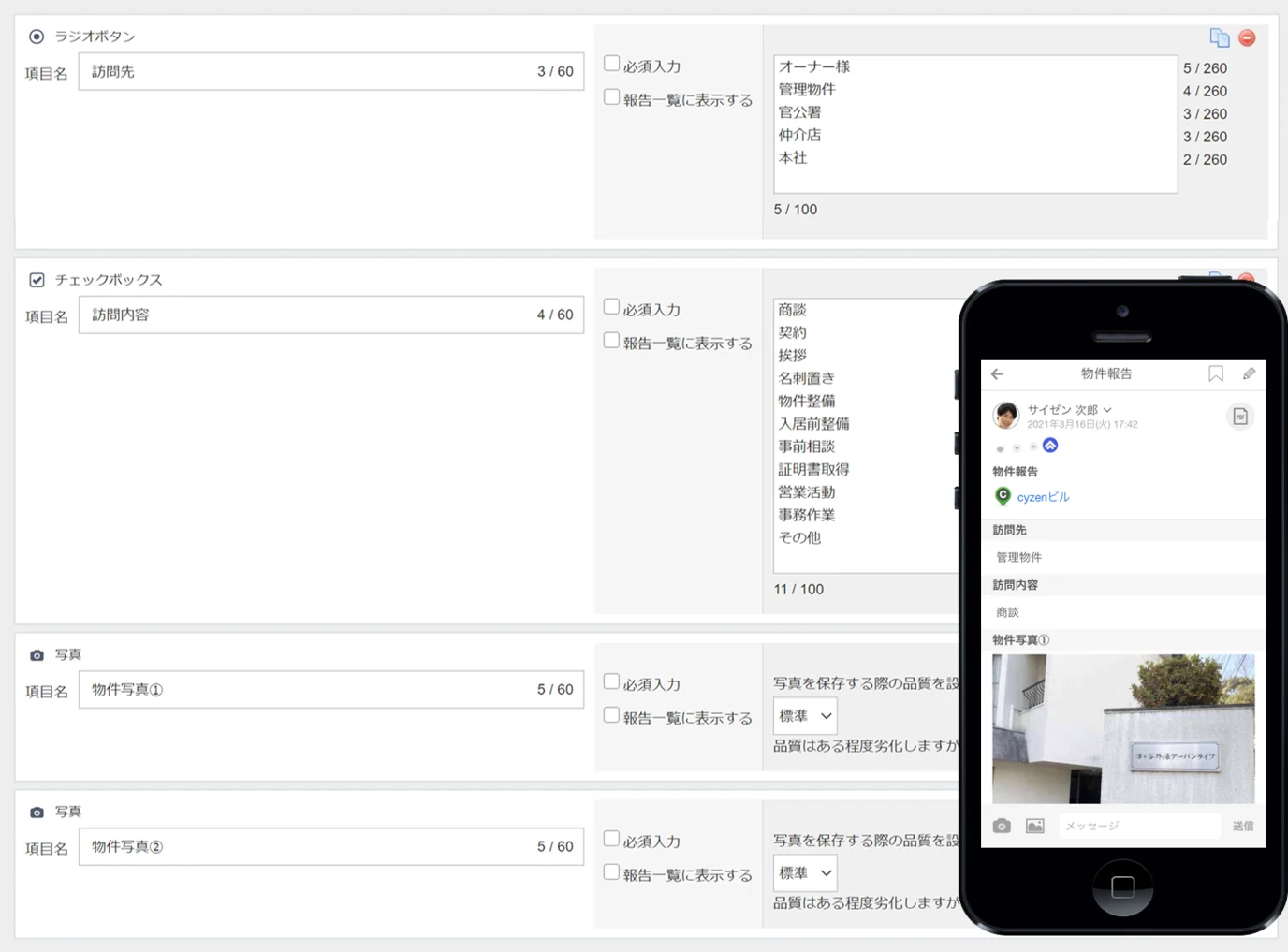Tap the back arrow in the phone header
Screen dimensions: 1288x952
click(x=997, y=373)
